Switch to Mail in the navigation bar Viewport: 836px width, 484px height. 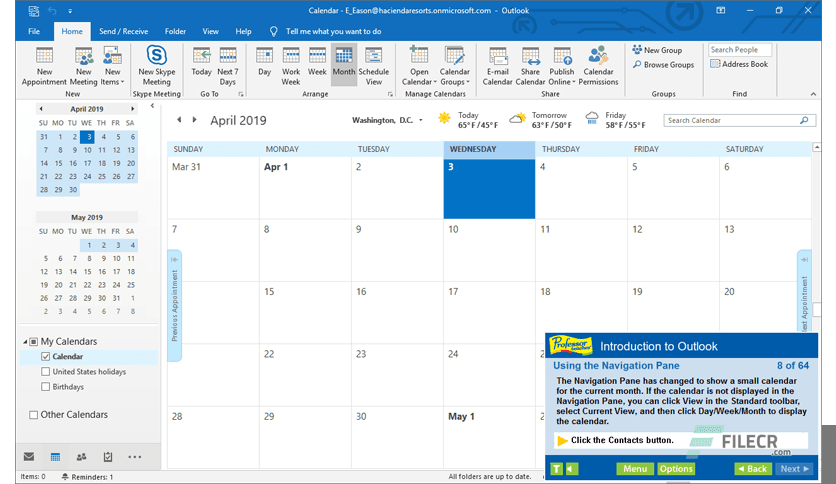[x=29, y=457]
